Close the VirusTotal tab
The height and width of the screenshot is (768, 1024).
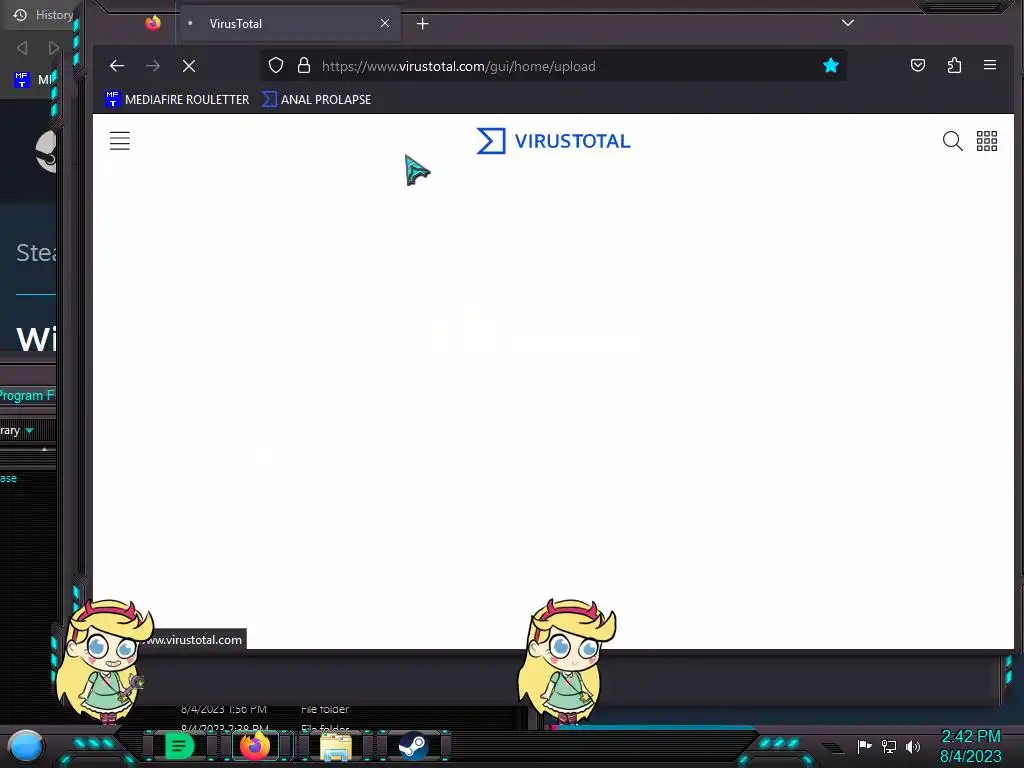(385, 24)
